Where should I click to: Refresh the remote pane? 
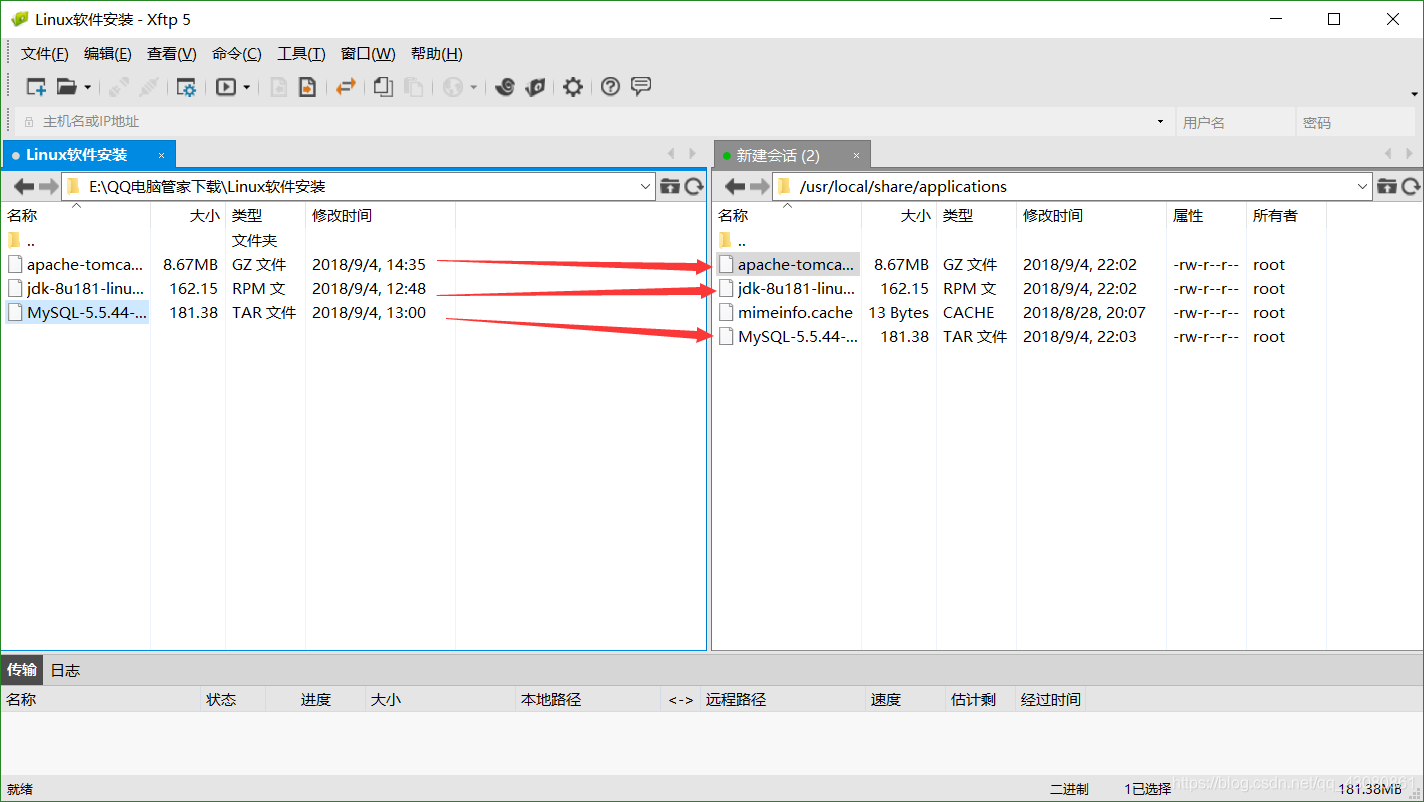(x=1411, y=187)
